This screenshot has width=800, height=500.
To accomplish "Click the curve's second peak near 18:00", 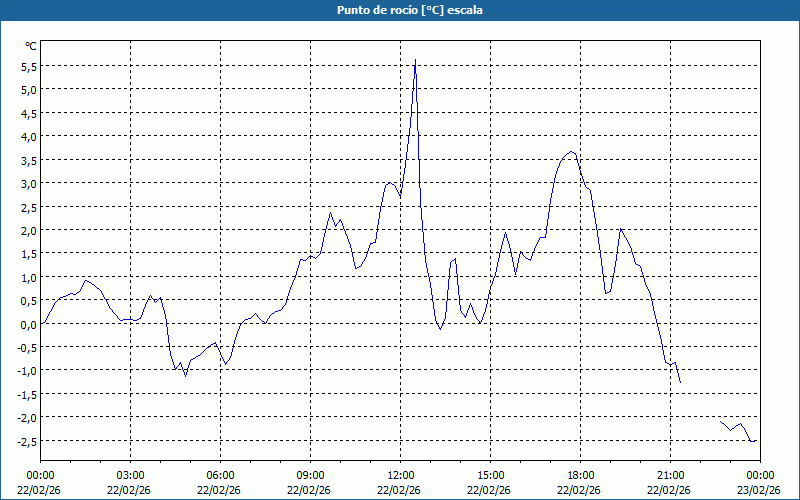I will 571,152.
